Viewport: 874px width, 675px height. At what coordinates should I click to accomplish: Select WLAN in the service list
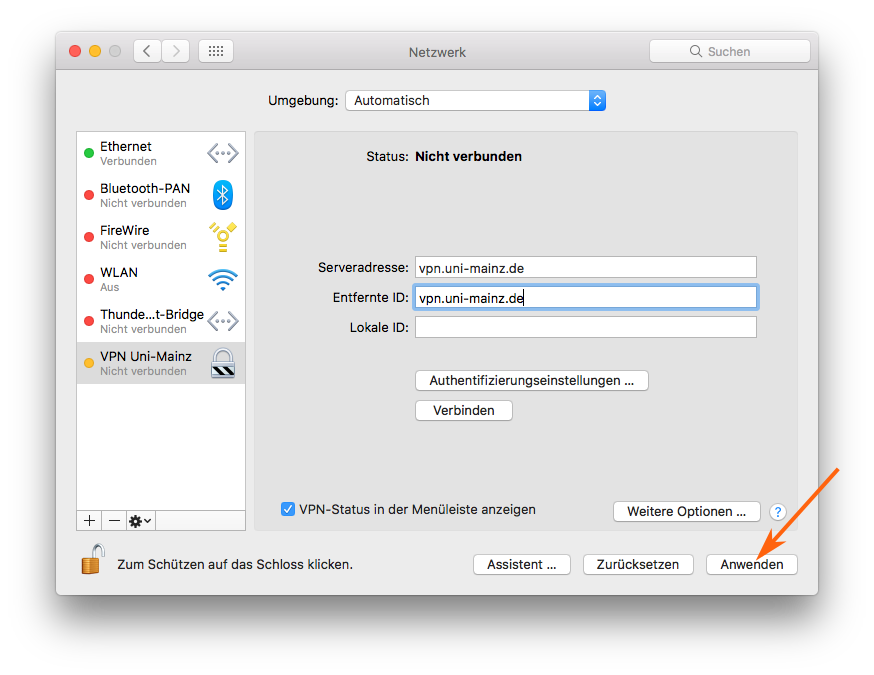161,279
